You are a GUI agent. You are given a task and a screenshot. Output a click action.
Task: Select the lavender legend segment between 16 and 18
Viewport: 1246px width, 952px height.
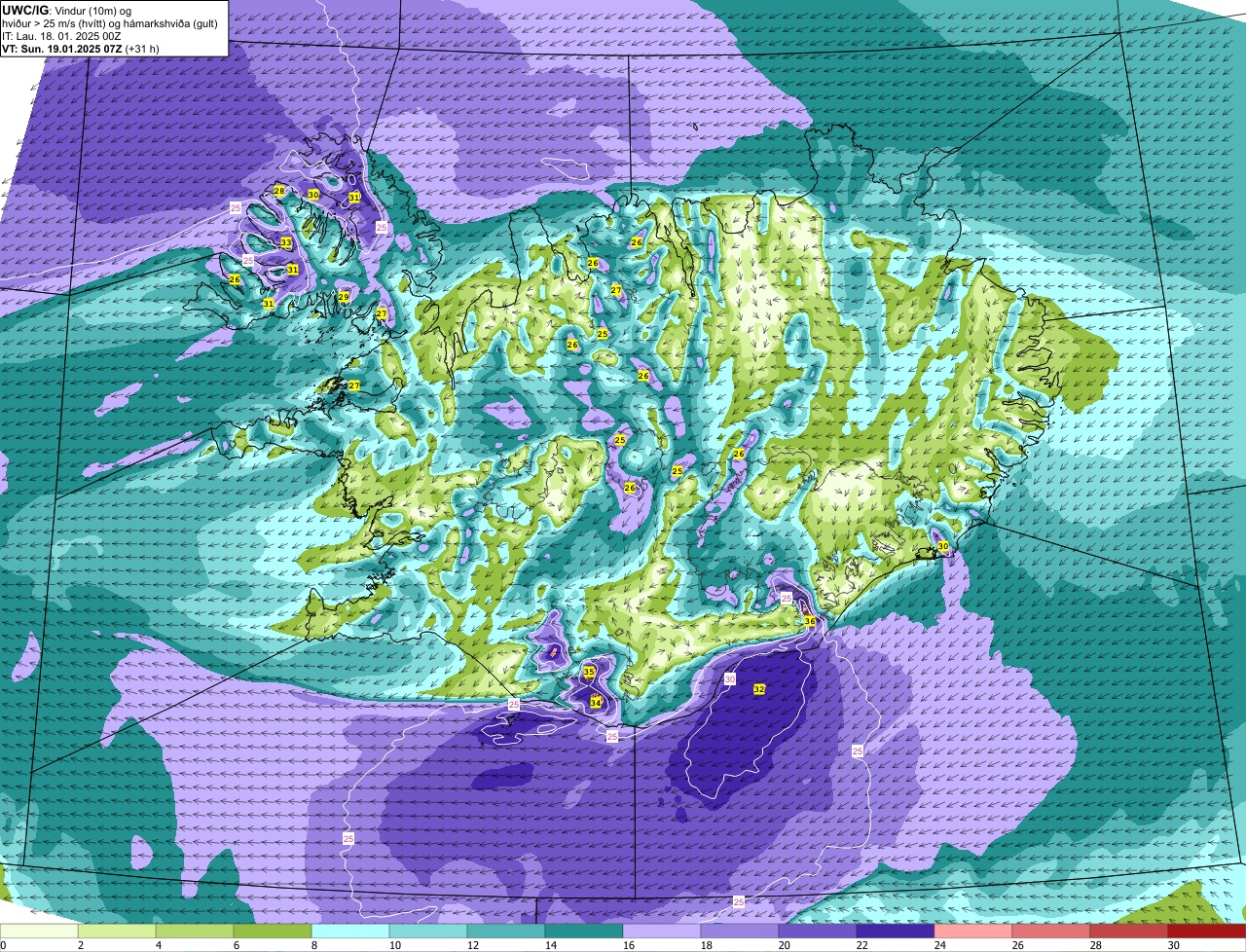tap(662, 931)
